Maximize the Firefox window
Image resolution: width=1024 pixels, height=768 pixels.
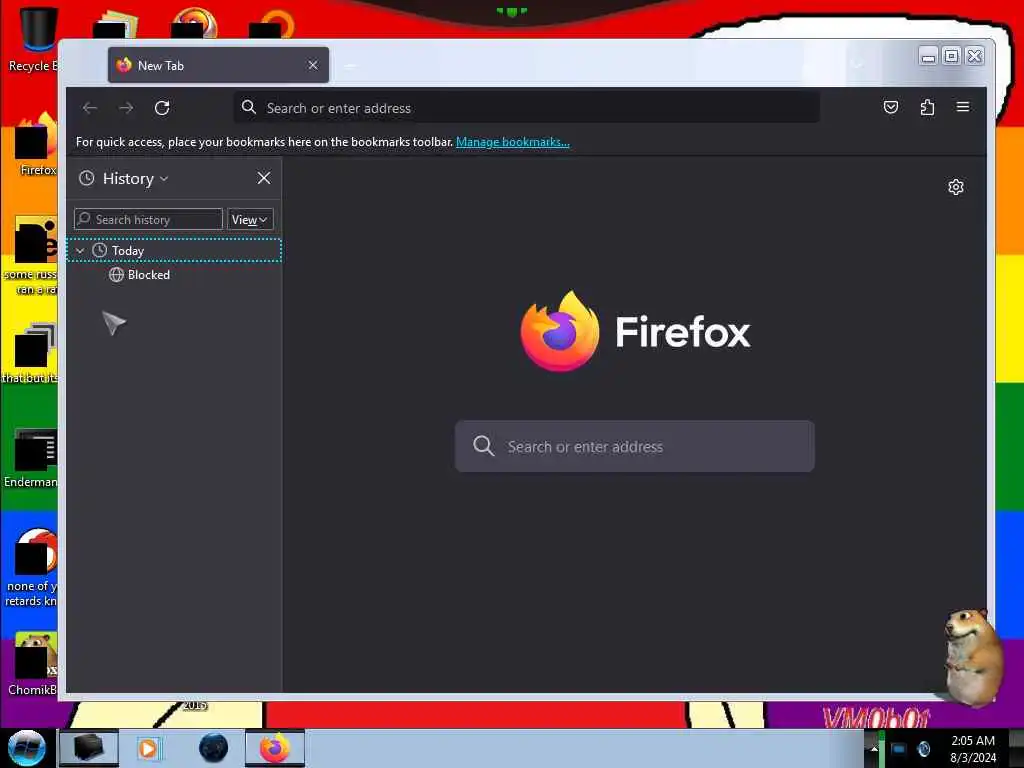click(952, 56)
